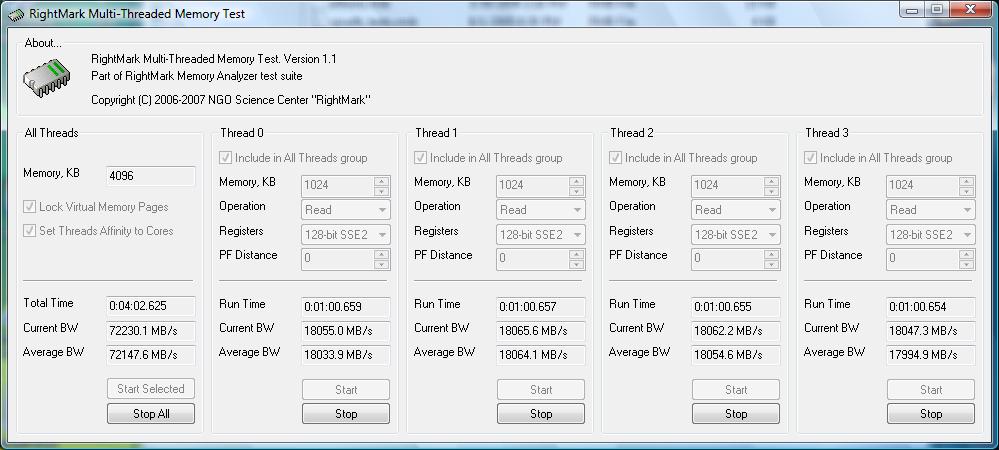The width and height of the screenshot is (999, 450).
Task: Close the RightMark Memory Test window
Action: (x=970, y=10)
